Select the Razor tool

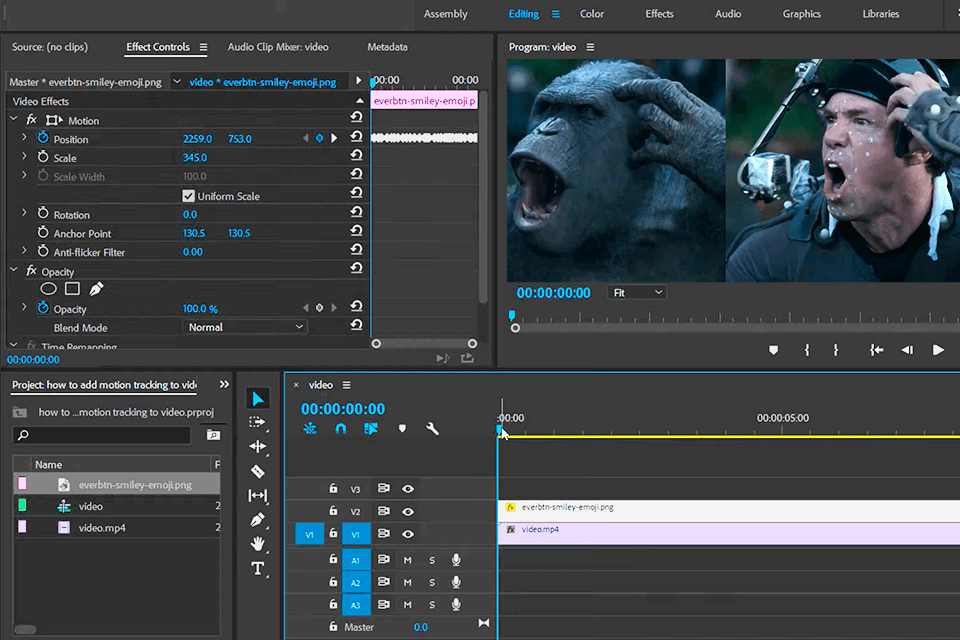[258, 471]
